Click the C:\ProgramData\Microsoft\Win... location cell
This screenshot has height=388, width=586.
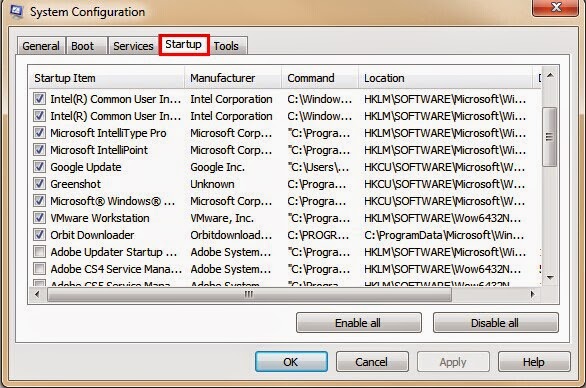pyautogui.click(x=444, y=235)
